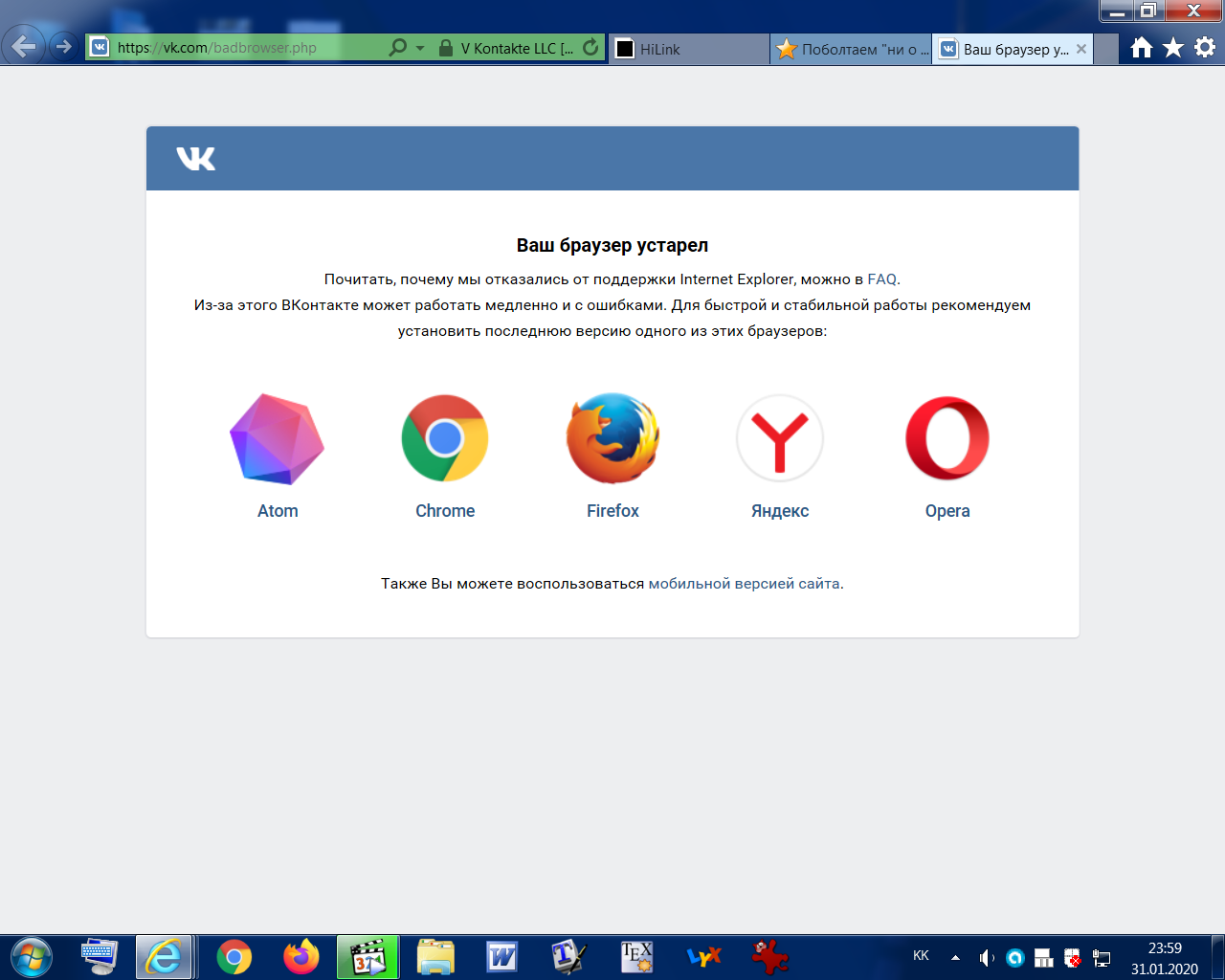Open a new blank tab button

1106,49
